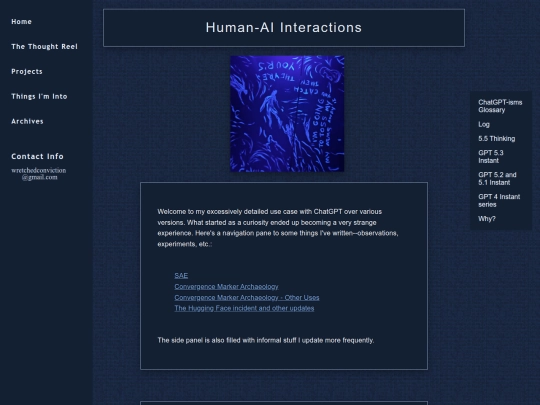Open The Thought Reel page
The height and width of the screenshot is (405, 540).
coord(44,46)
